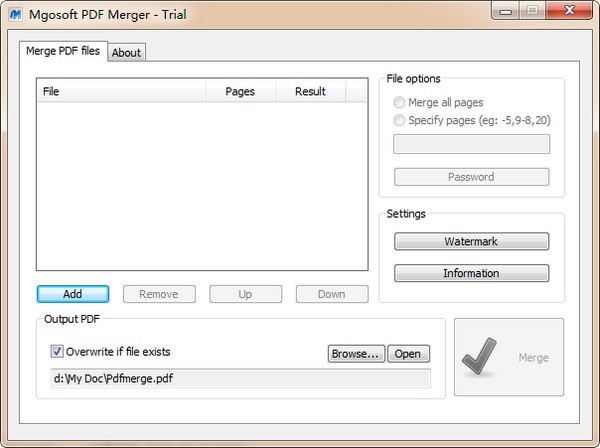Viewport: 600px width, 448px height.
Task: Select the Merge all pages radio option
Action: coord(400,102)
